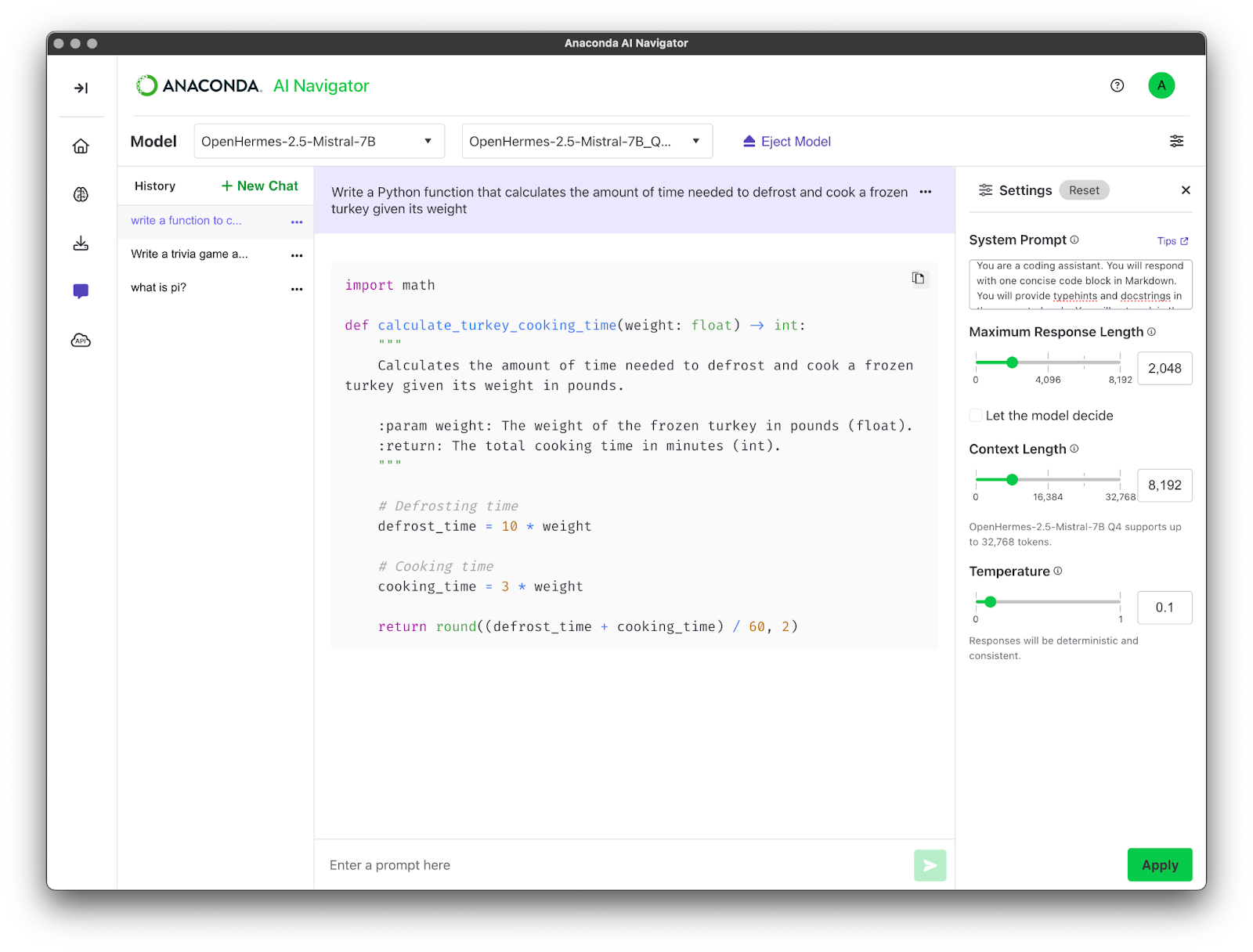Close the Settings panel
The width and height of the screenshot is (1253, 952).
point(1186,190)
